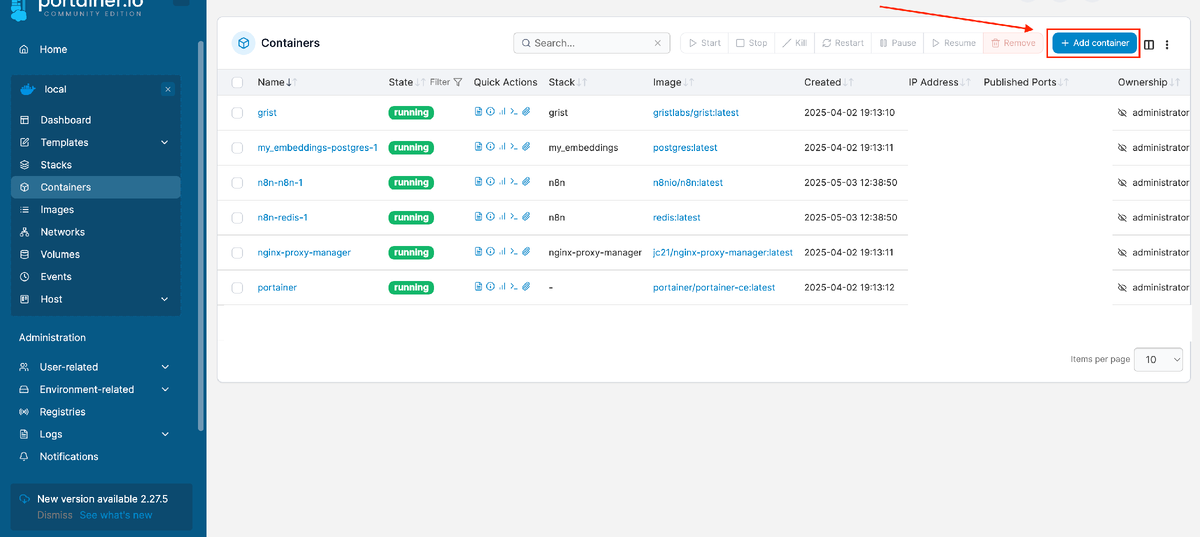
Task: Open logs icon for grist container
Action: click(x=479, y=112)
